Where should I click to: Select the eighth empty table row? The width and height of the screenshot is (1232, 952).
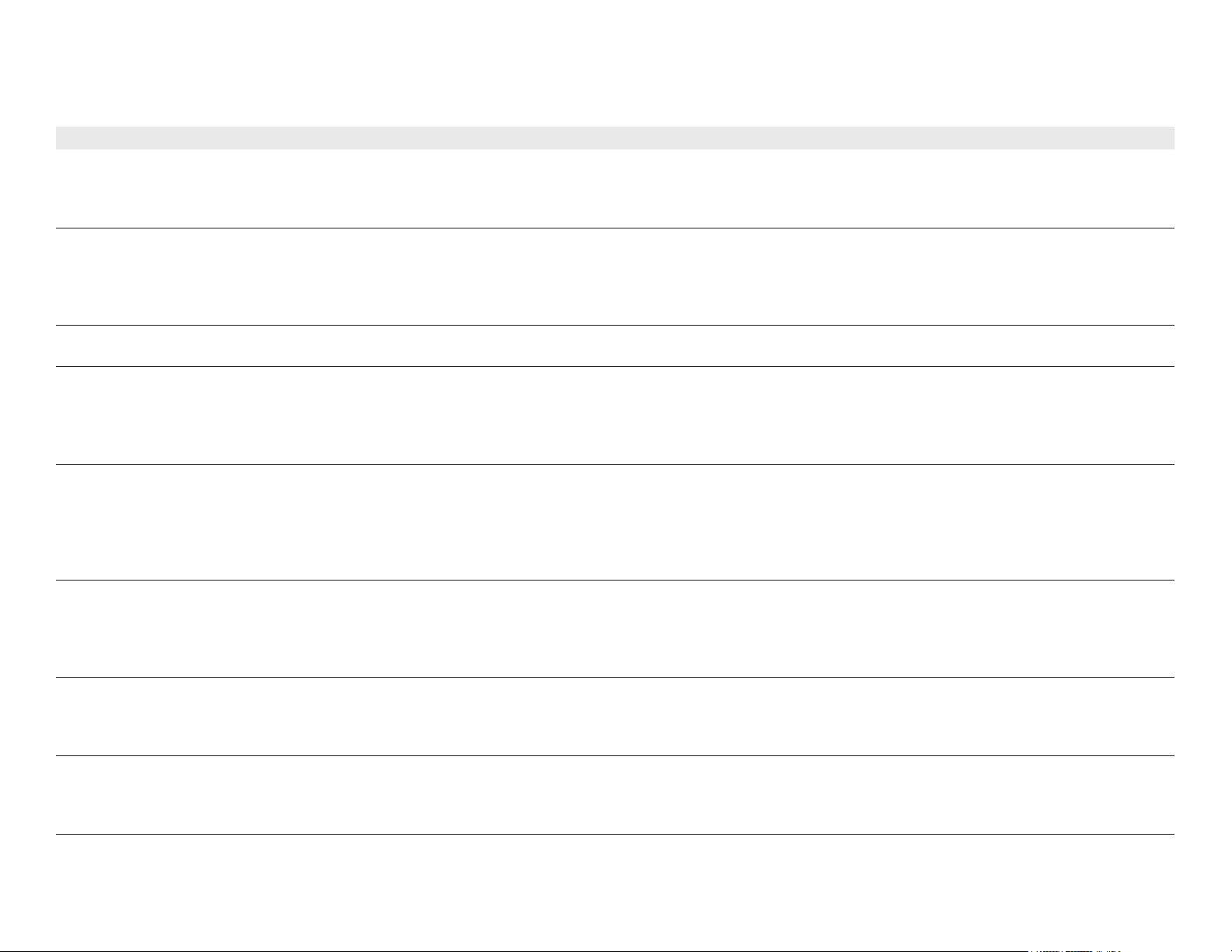(615, 796)
